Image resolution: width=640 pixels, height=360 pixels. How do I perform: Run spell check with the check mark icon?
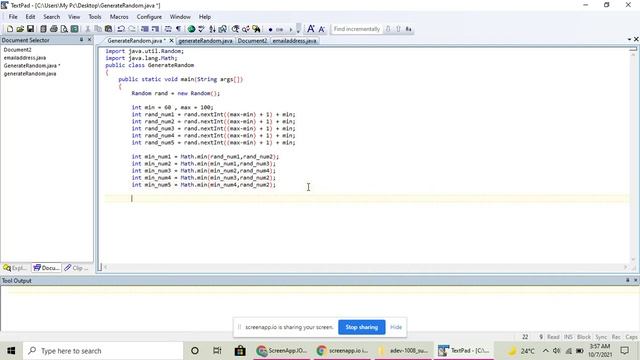(x=201, y=29)
